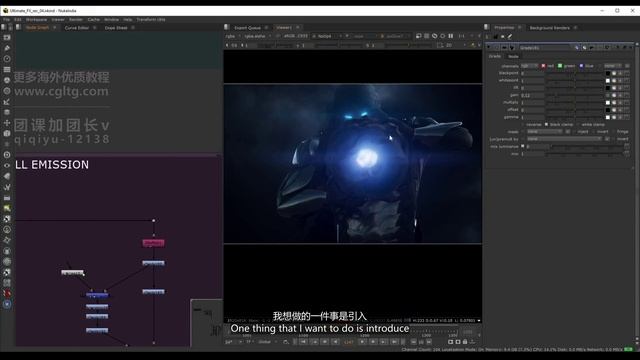This screenshot has height=360, width=640.
Task: Enable the fringe checkbox
Action: coord(613,132)
